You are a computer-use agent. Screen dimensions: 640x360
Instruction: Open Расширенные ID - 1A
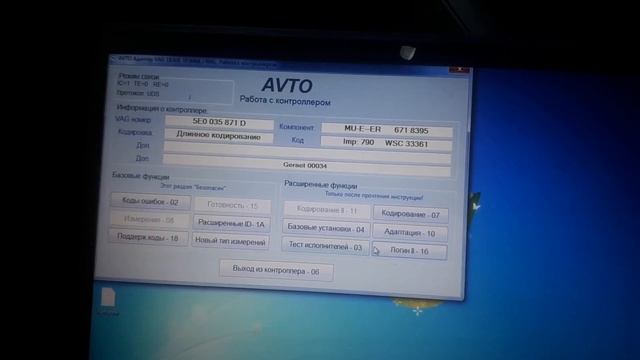click(x=231, y=223)
